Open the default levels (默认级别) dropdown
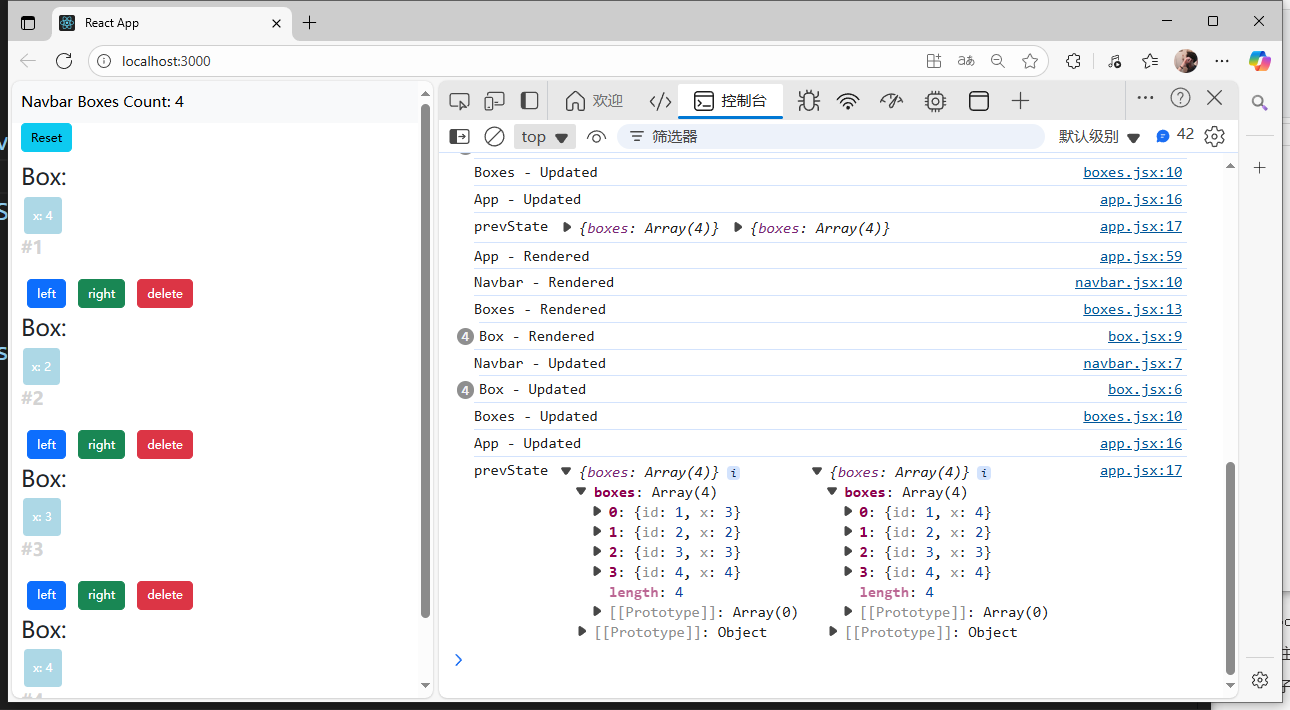The height and width of the screenshot is (710, 1290). click(1100, 137)
